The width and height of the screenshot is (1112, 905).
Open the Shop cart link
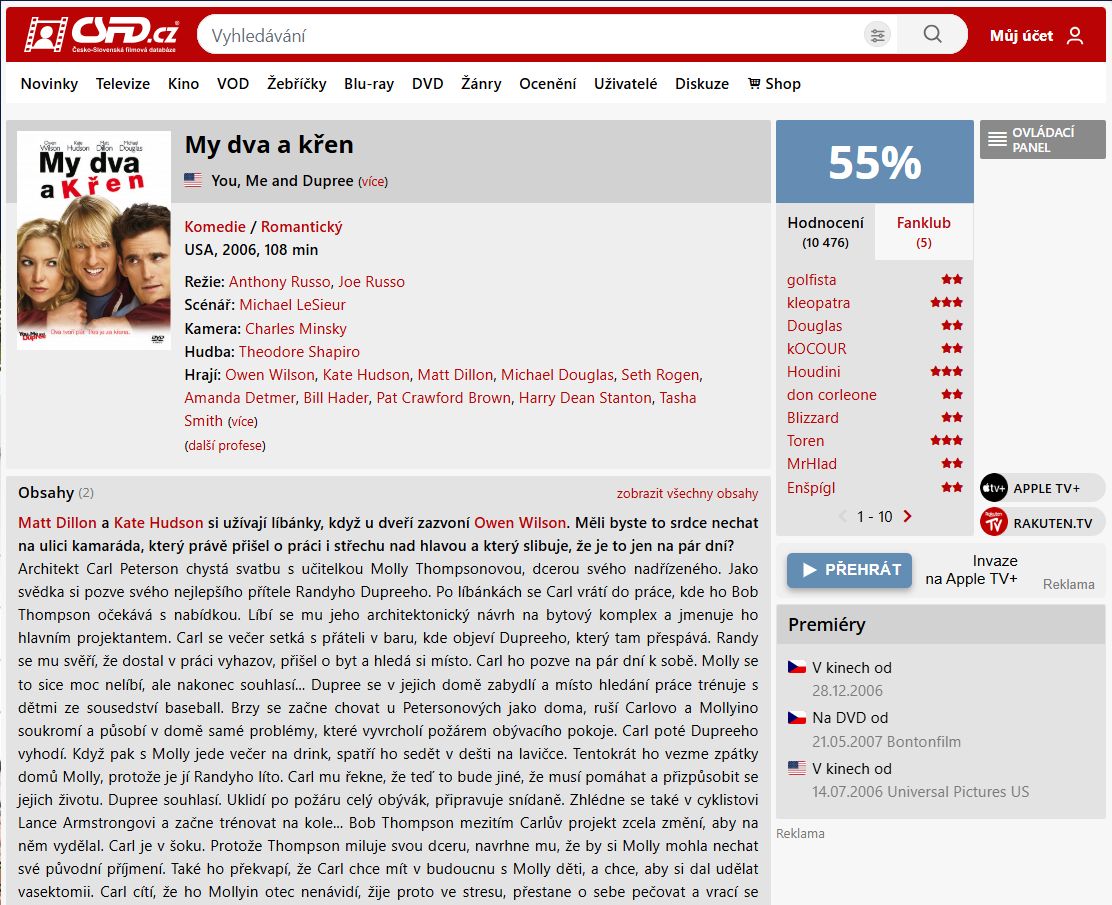774,84
